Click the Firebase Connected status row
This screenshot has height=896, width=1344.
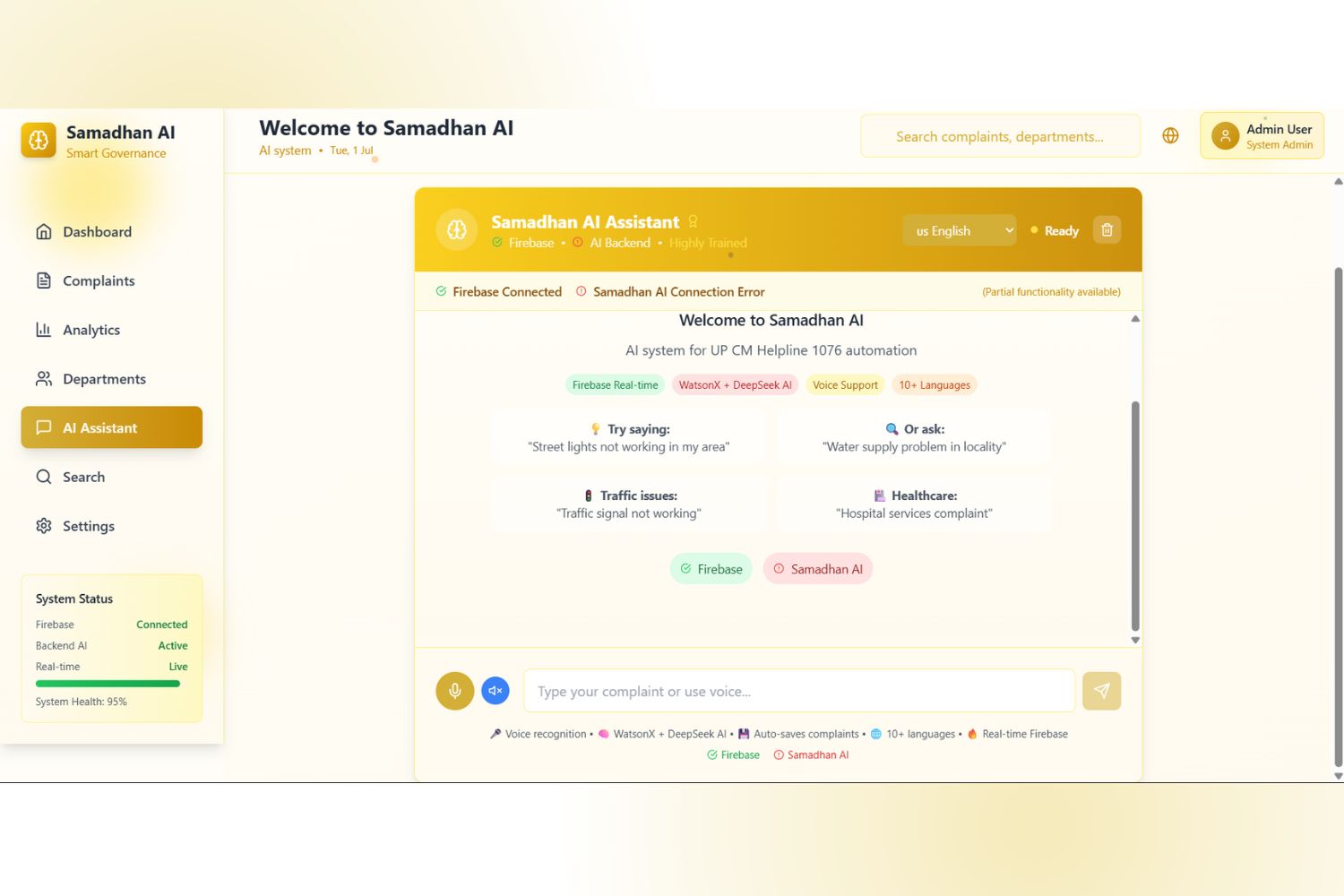pyautogui.click(x=112, y=625)
